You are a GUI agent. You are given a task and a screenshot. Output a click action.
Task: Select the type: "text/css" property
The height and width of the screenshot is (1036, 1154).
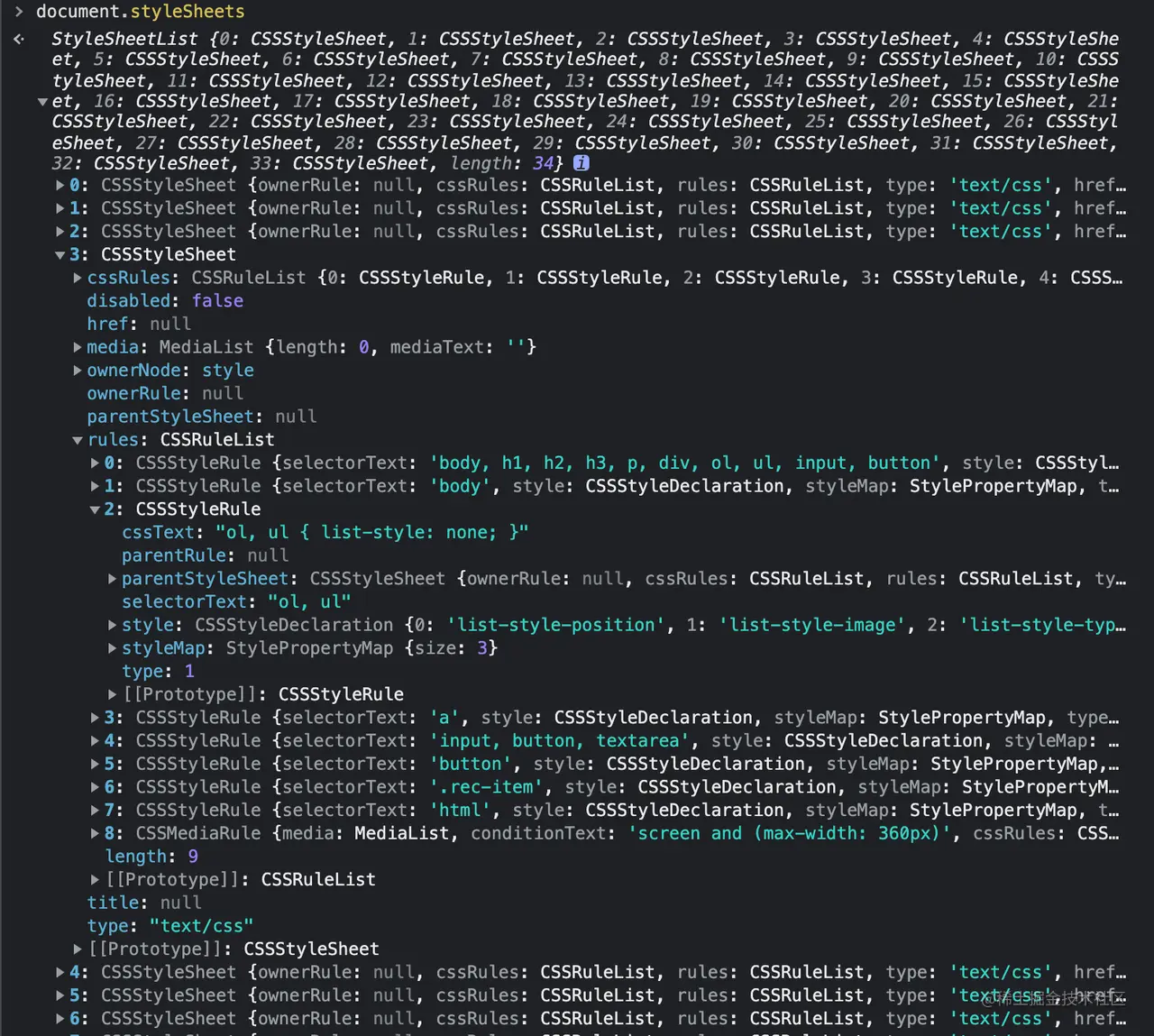pyautogui.click(x=170, y=926)
